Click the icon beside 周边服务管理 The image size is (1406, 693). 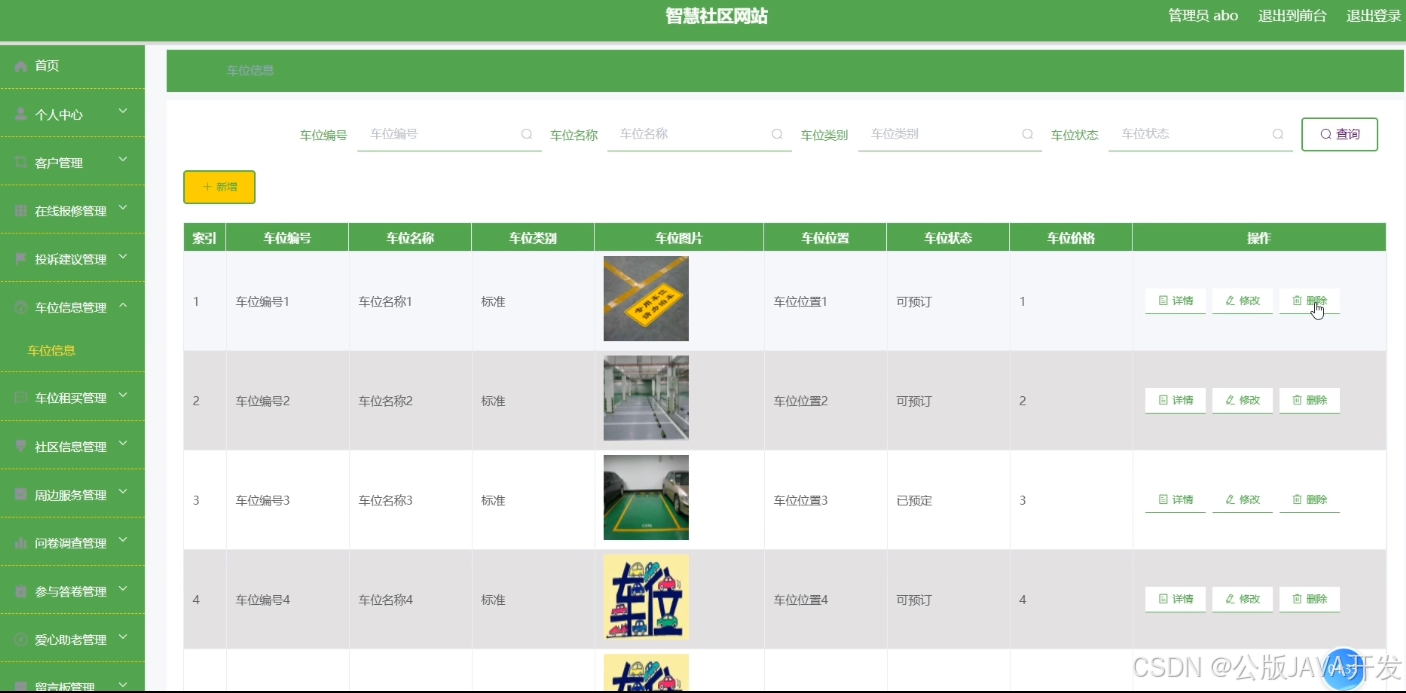pos(21,495)
